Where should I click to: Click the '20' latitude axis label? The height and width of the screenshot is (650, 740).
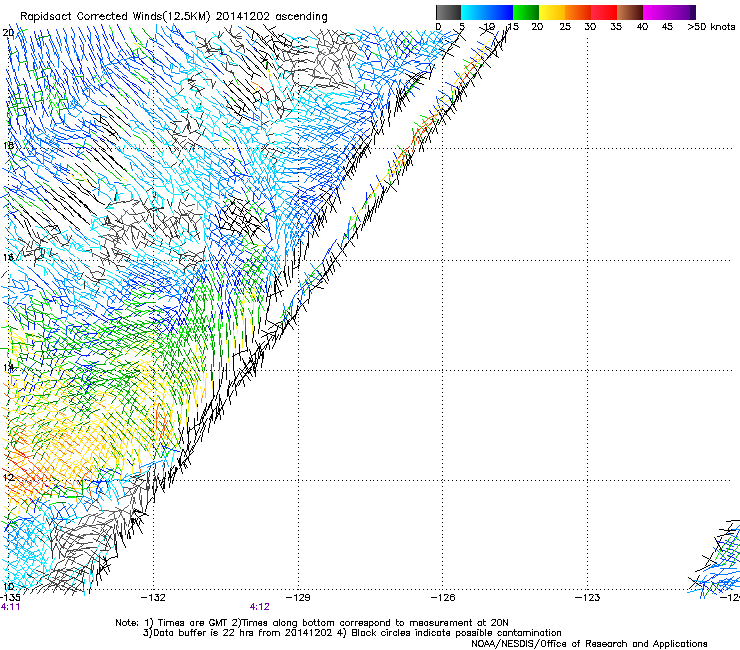coord(8,33)
